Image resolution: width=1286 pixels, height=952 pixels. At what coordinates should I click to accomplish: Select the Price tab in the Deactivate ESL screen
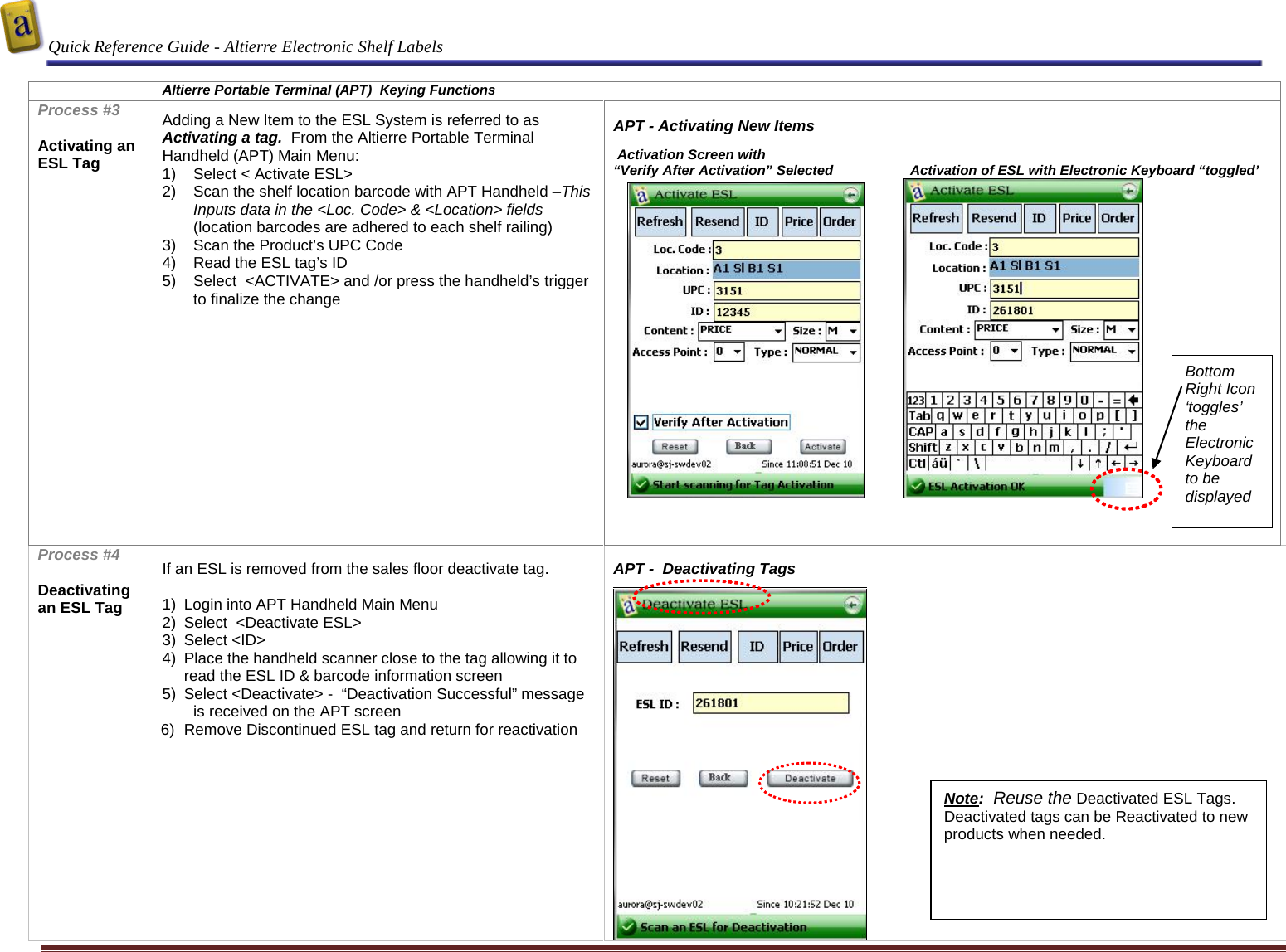[x=798, y=646]
